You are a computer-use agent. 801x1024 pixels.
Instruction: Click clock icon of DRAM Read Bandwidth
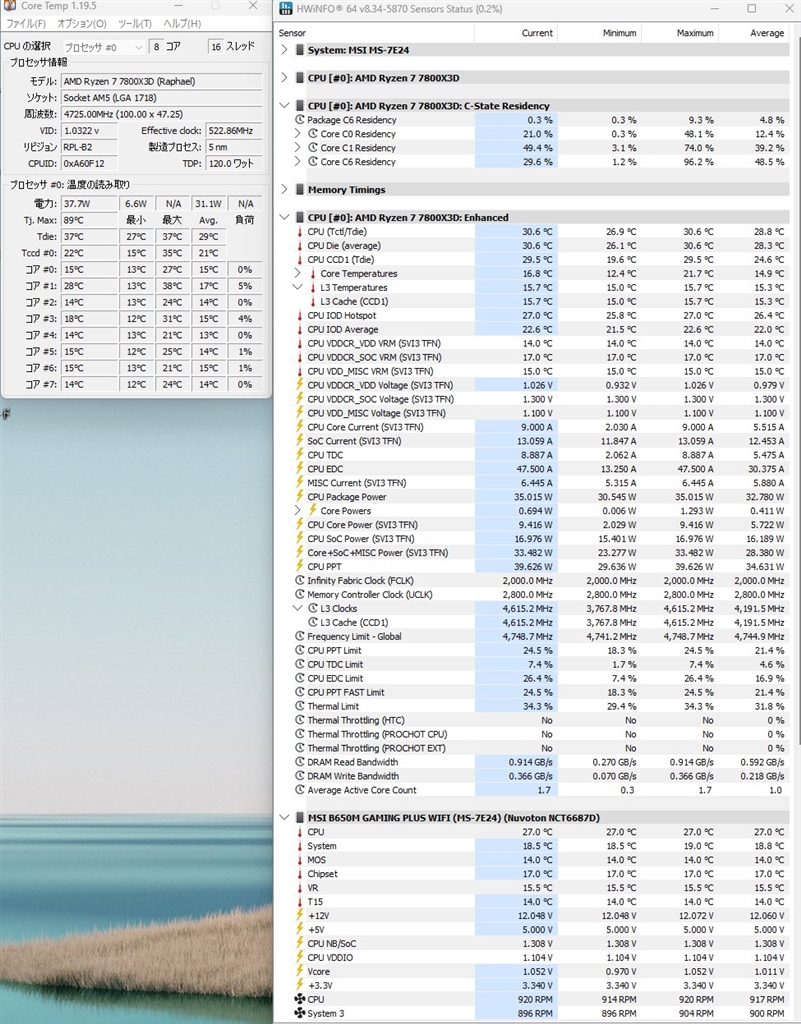(300, 761)
